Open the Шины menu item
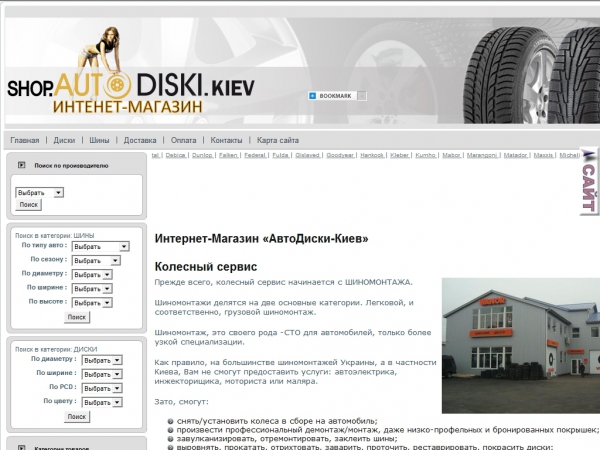Image resolution: width=600 pixels, height=450 pixels. [x=99, y=140]
